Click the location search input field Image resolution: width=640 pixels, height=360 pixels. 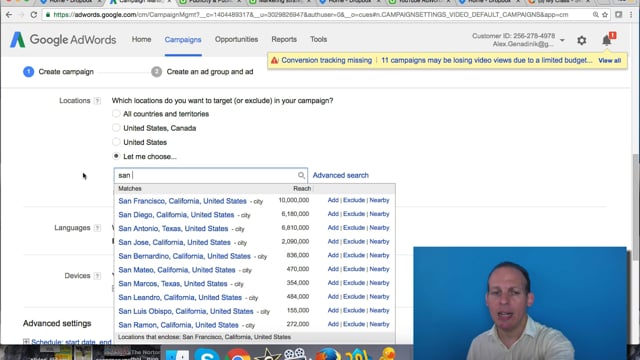[211, 176]
